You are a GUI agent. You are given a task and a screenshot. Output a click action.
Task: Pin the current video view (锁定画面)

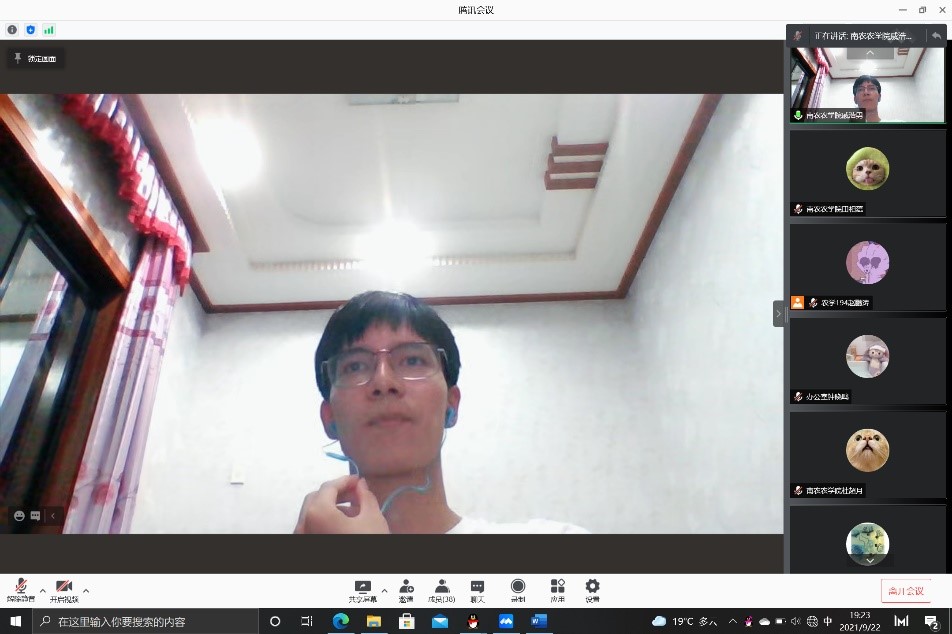pos(35,59)
